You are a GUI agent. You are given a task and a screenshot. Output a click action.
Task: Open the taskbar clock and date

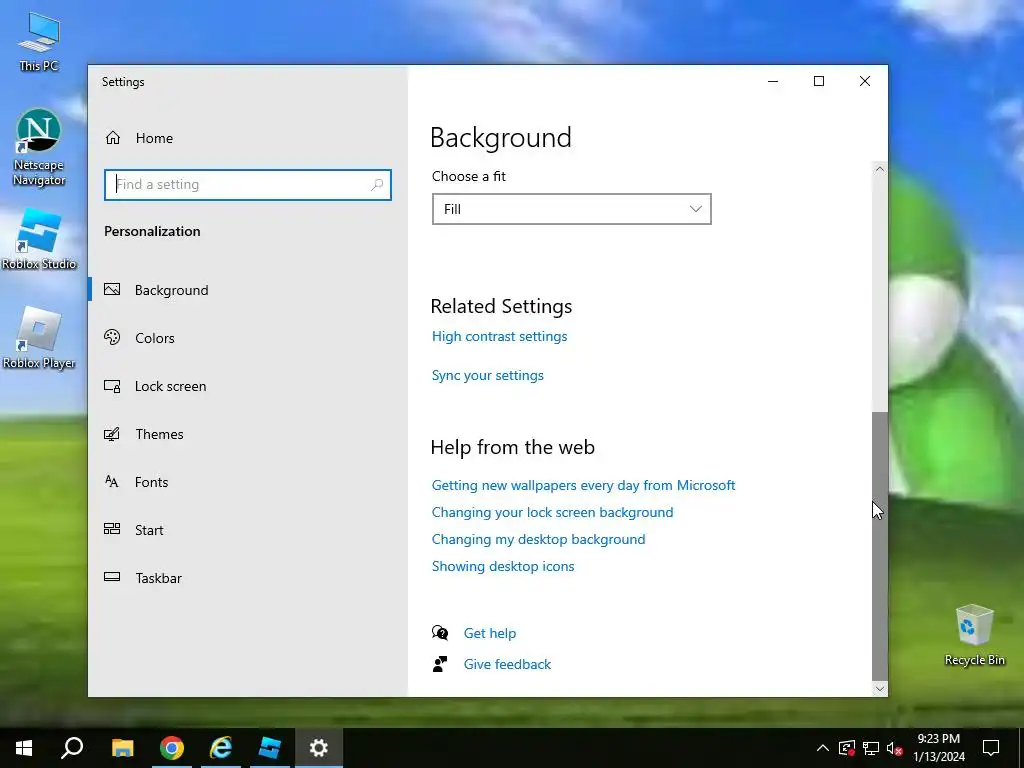click(x=938, y=748)
